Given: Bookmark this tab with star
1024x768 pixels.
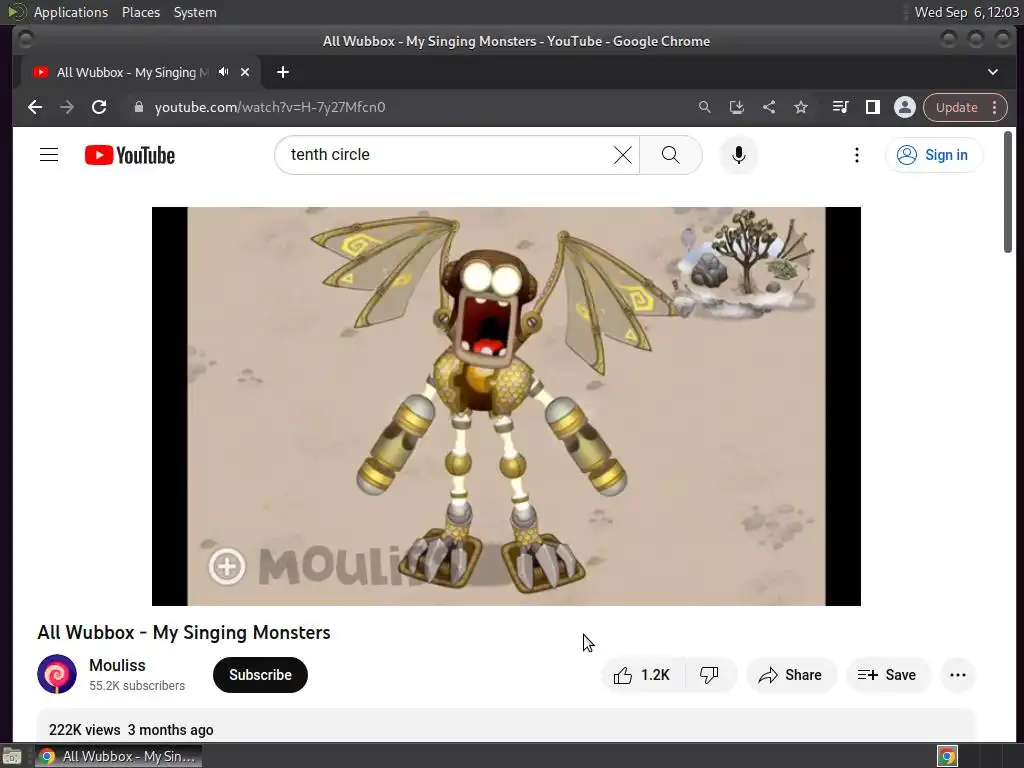Looking at the screenshot, I should tap(801, 107).
